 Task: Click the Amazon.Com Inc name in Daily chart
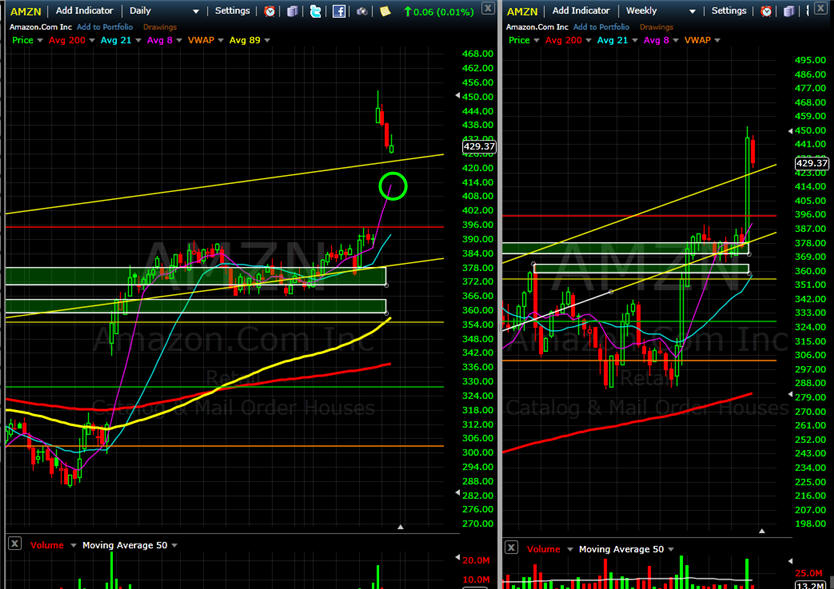tap(40, 27)
